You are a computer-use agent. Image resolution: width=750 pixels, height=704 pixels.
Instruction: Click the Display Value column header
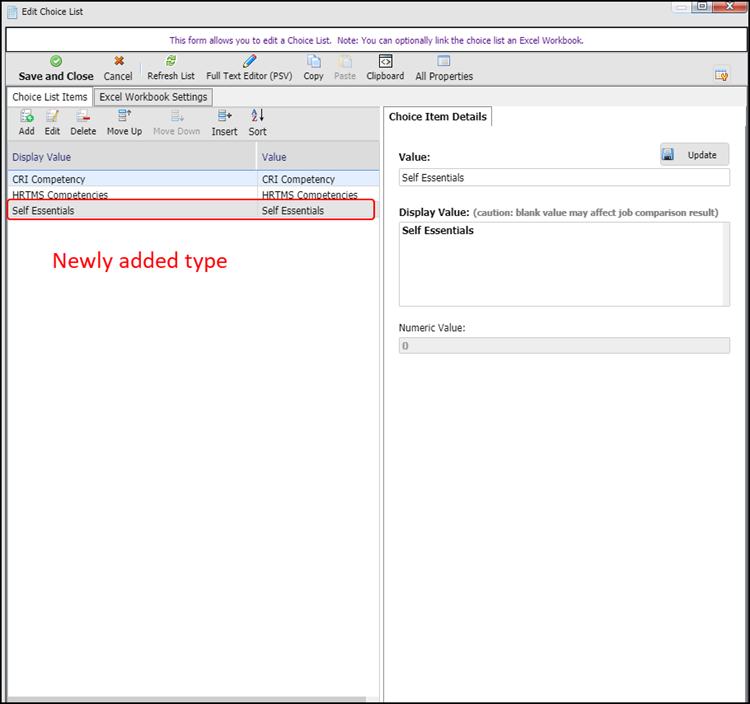130,157
